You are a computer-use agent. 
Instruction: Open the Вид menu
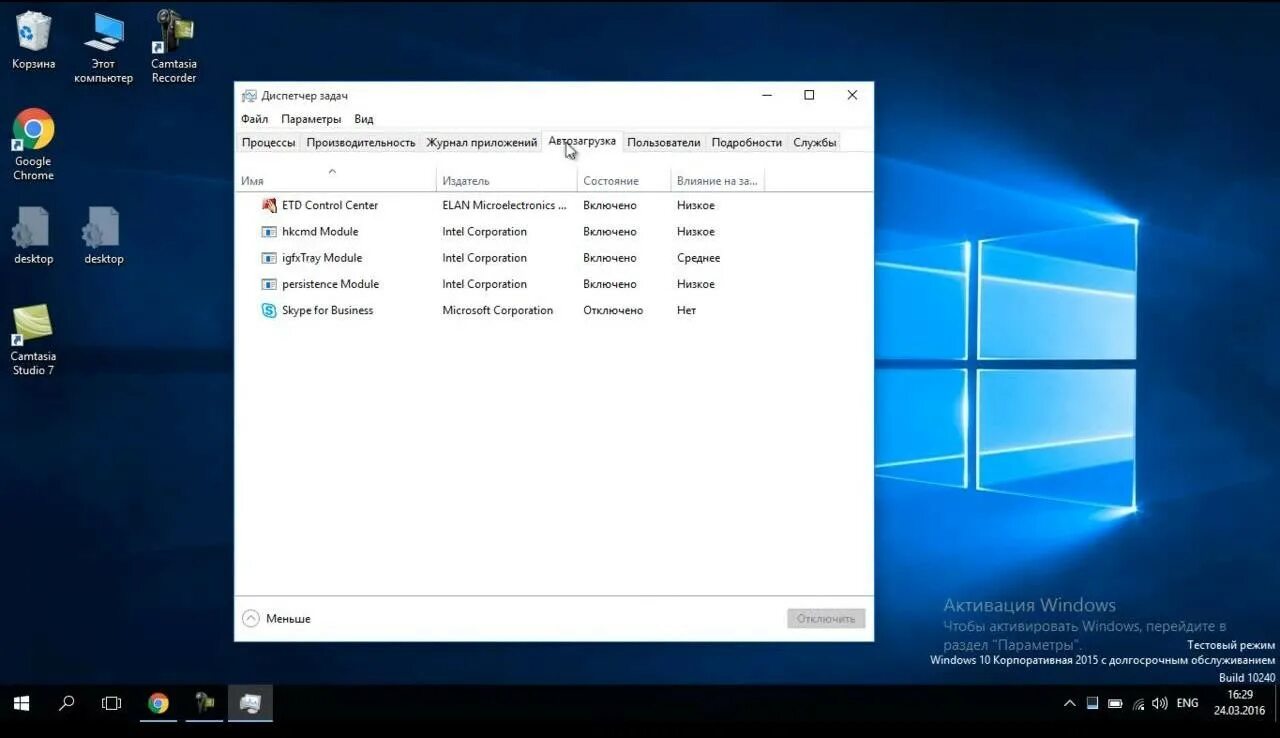pyautogui.click(x=362, y=118)
